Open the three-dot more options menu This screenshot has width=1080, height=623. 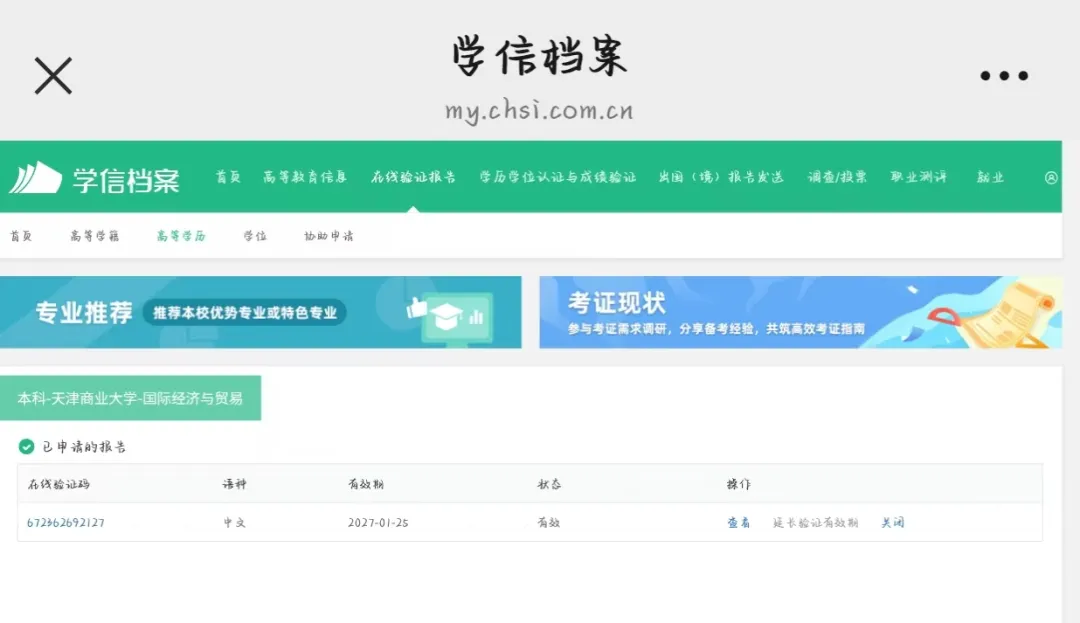(1004, 76)
